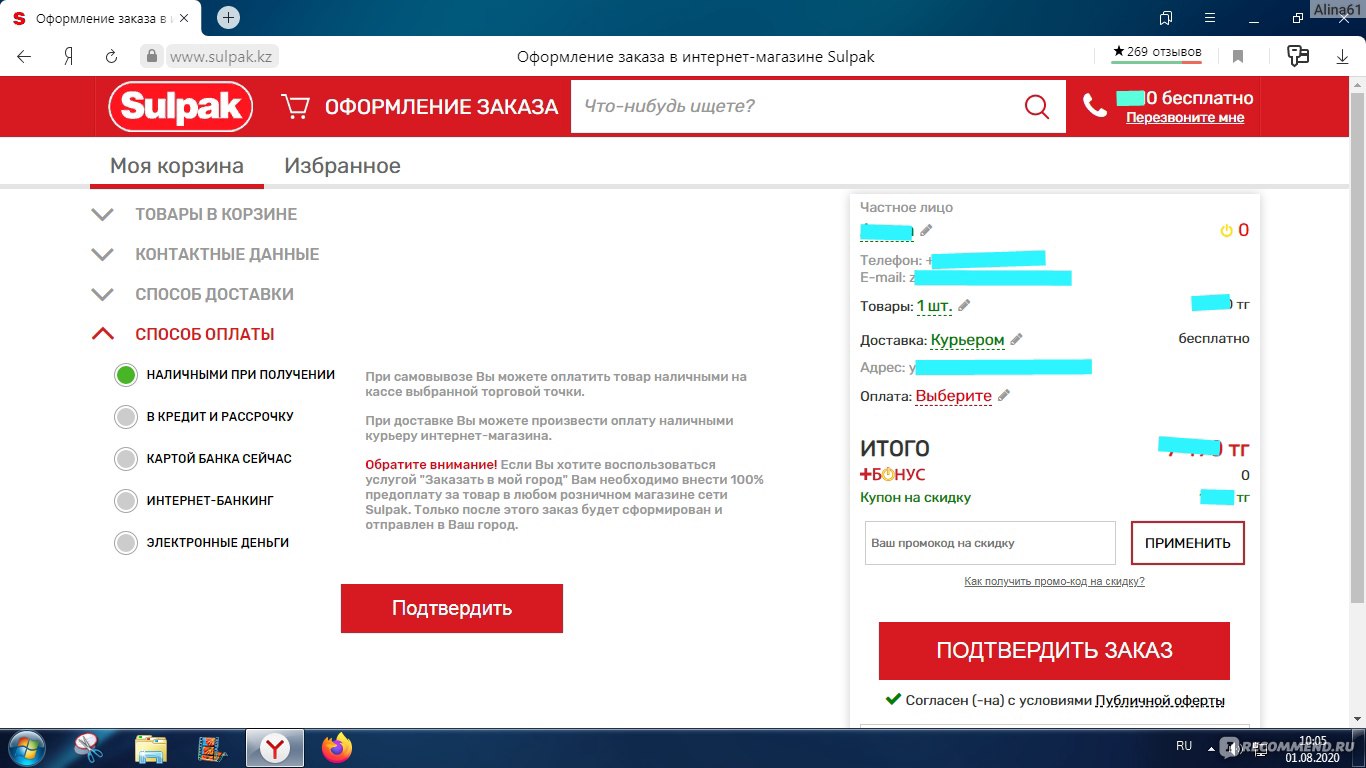
Task: Click 'Подтвердить заказ' button
Action: pos(1054,650)
